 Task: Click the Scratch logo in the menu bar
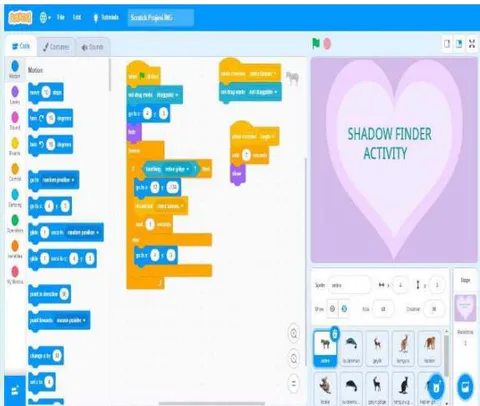coord(20,17)
